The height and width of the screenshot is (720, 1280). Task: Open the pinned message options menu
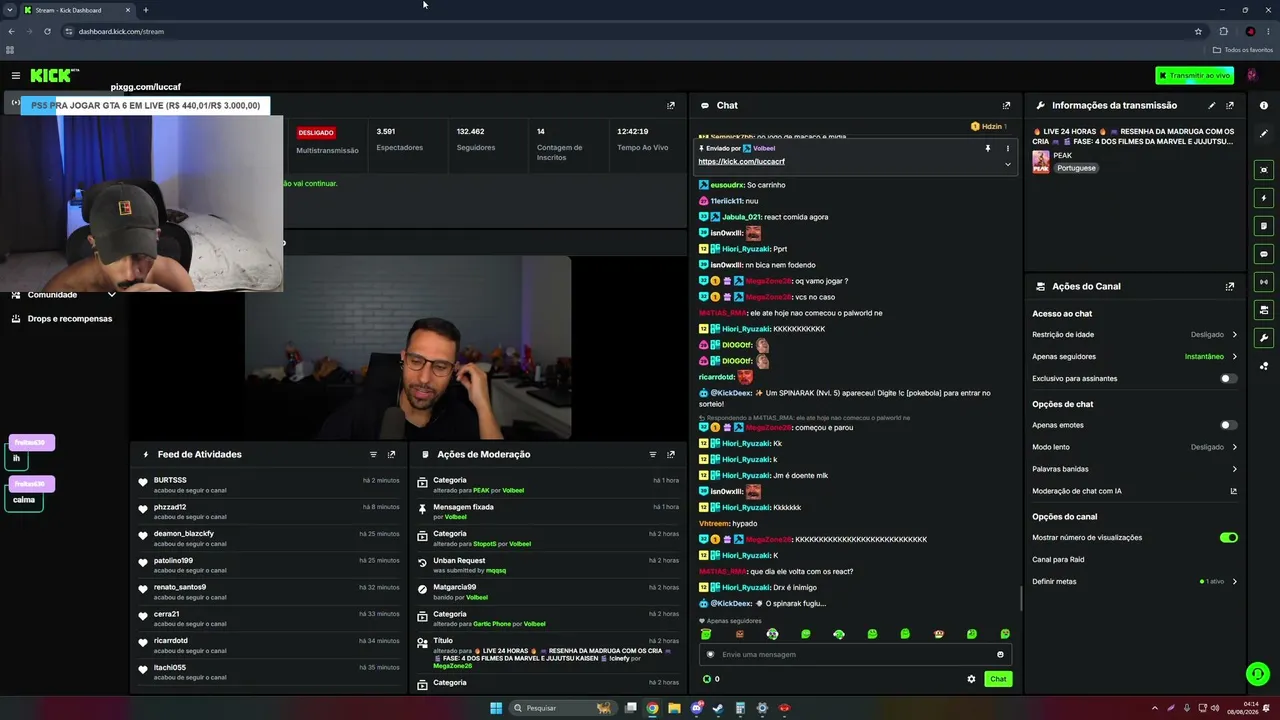click(x=1007, y=148)
